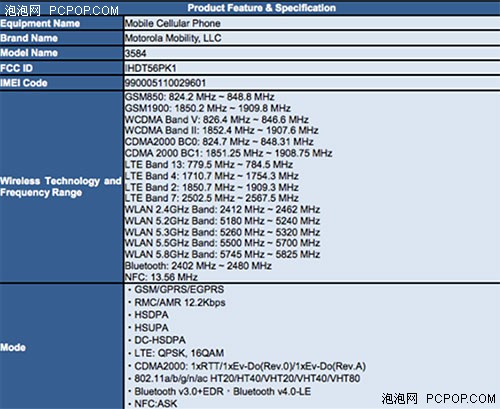500x409 pixels.
Task: Select the WLAN 2.4GHz Band line
Action: click(222, 209)
